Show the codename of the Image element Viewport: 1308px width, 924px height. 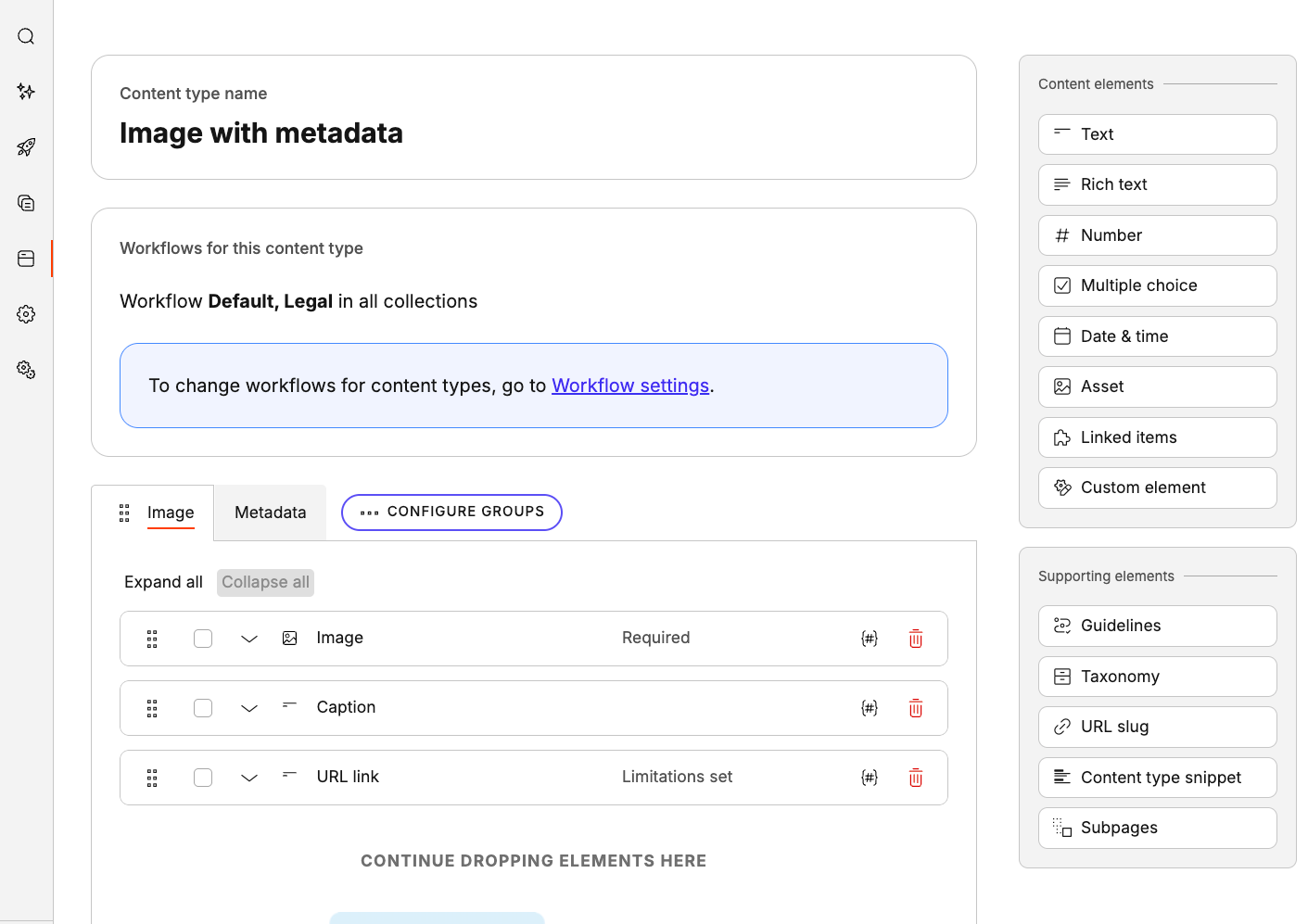[x=869, y=638]
